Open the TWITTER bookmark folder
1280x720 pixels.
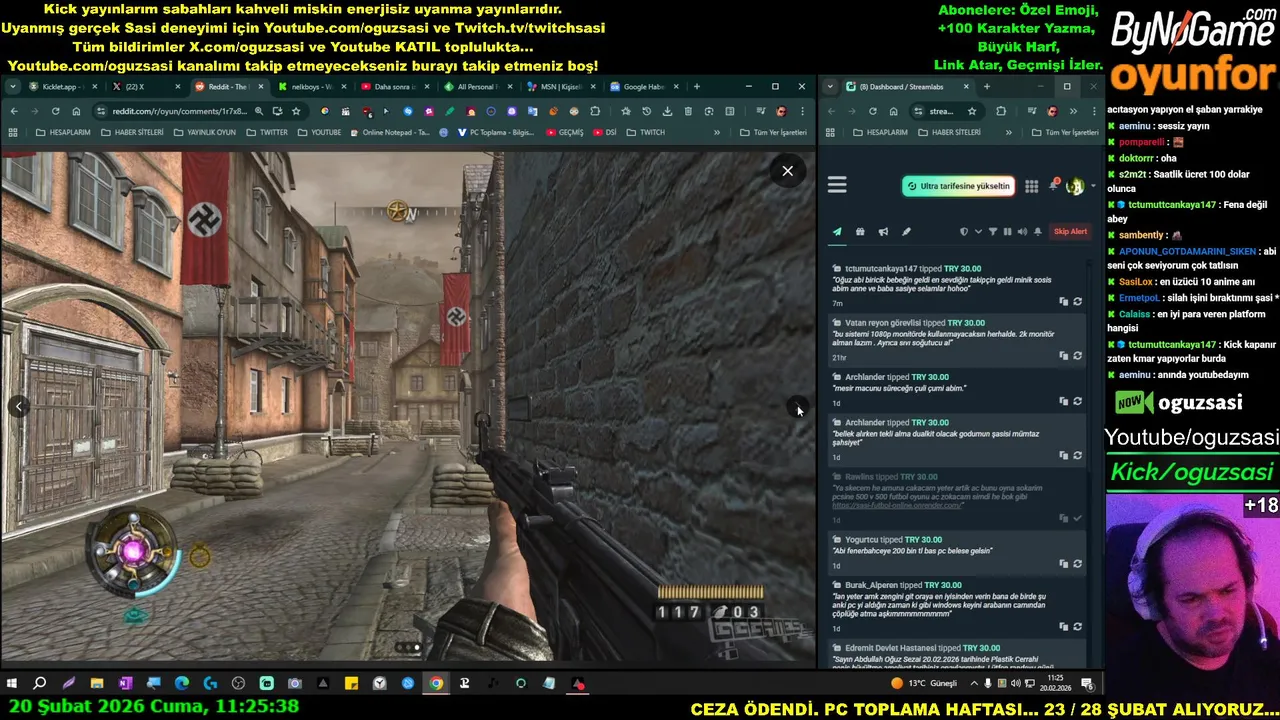tap(266, 132)
